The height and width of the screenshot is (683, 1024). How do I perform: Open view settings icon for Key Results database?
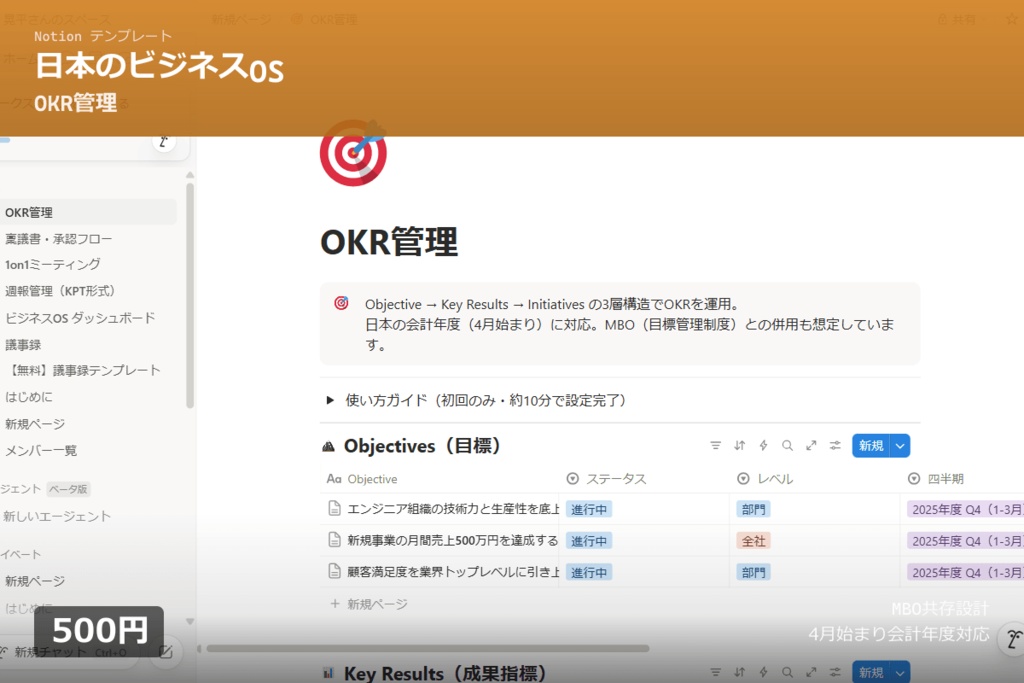835,672
